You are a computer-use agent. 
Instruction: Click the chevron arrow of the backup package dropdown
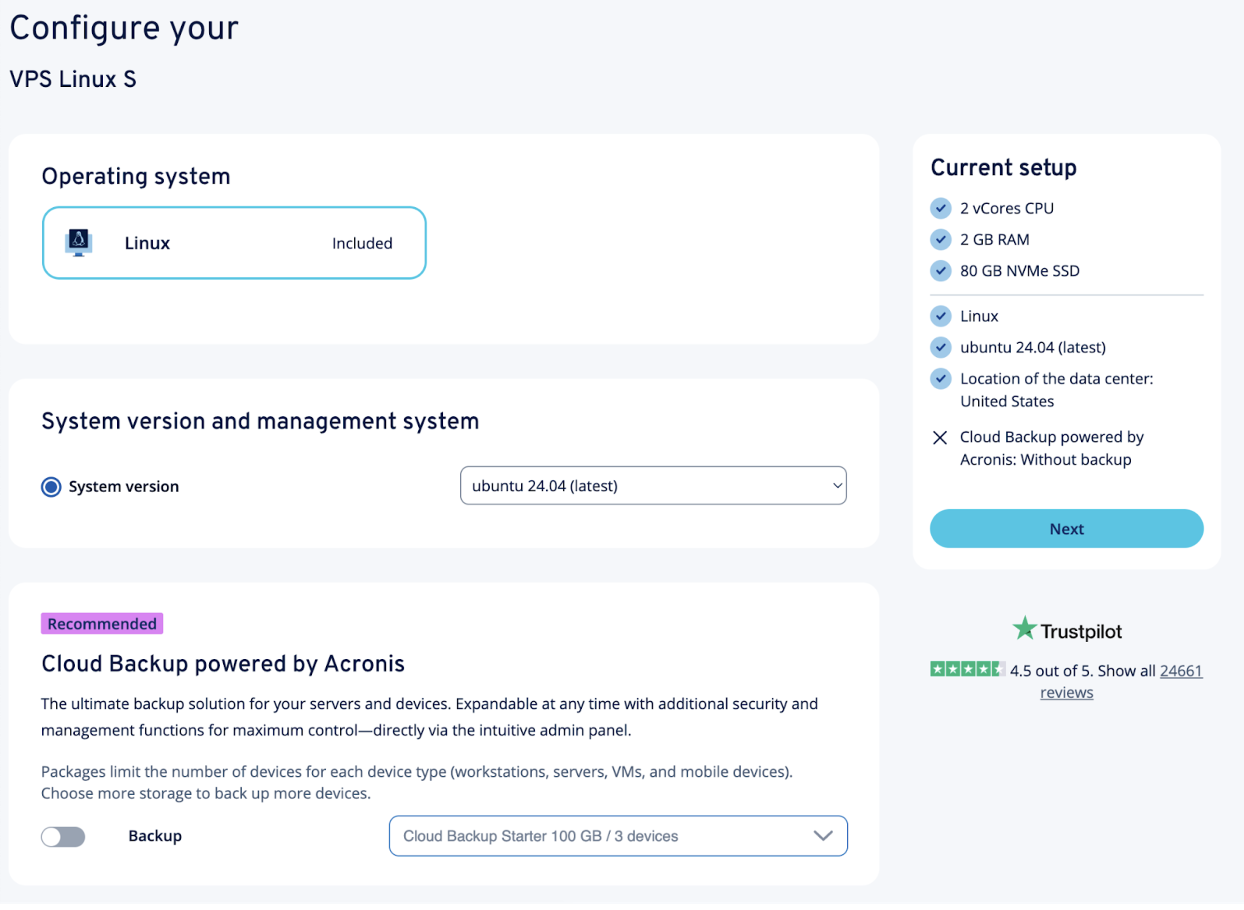click(823, 836)
